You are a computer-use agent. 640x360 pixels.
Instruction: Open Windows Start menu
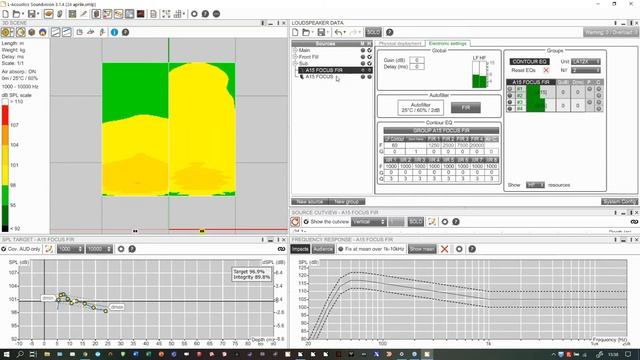pyautogui.click(x=7, y=354)
